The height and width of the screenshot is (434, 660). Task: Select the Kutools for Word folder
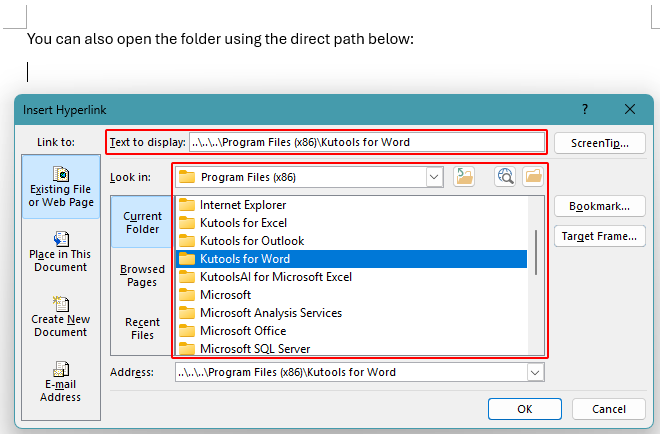click(351, 259)
